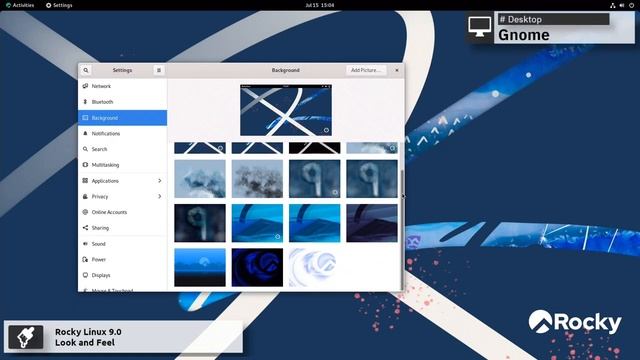The image size is (640, 360).
Task: Click the Power icon in sidebar
Action: (x=85, y=259)
